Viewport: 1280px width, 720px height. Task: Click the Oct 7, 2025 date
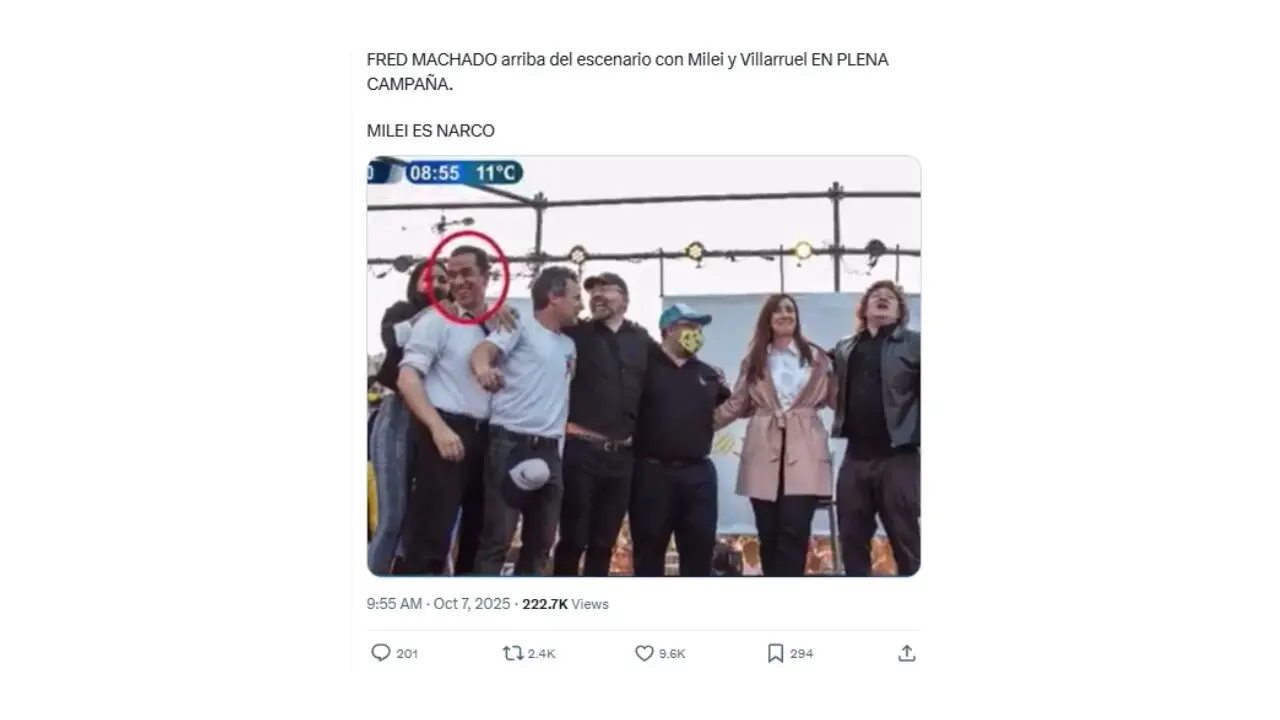pos(472,604)
